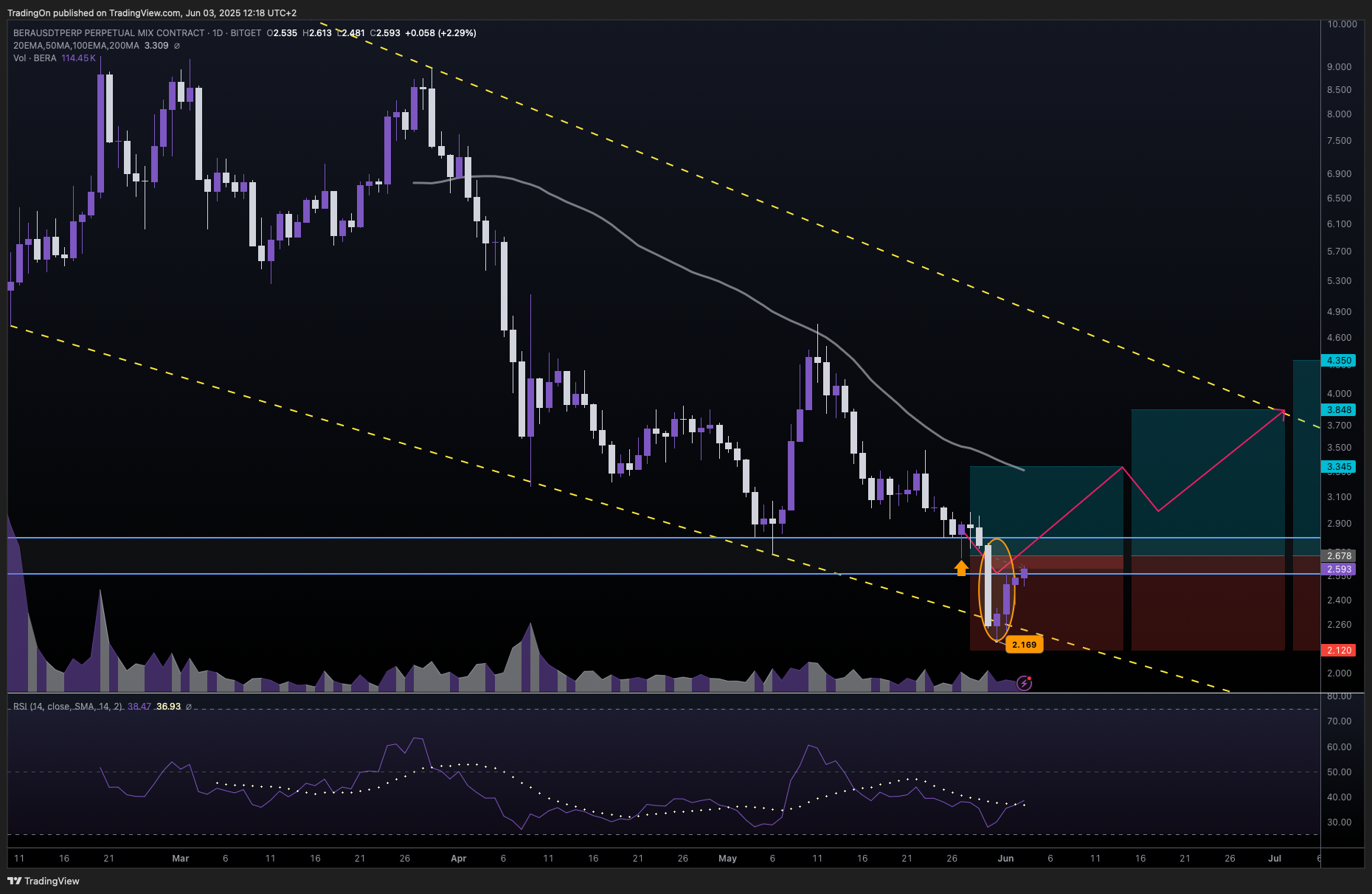The width and height of the screenshot is (1372, 894).
Task: Click the 2.000 price axis label
Action: 1340,673
